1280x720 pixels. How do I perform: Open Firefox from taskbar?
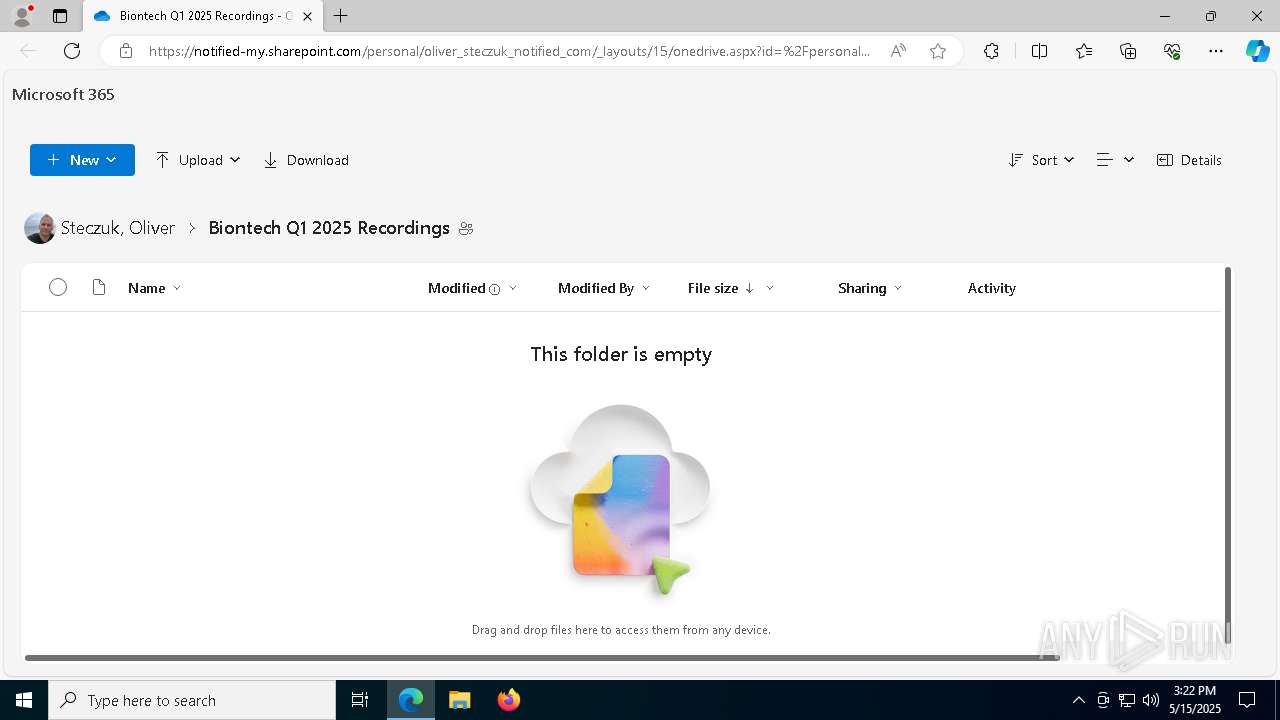pyautogui.click(x=508, y=700)
